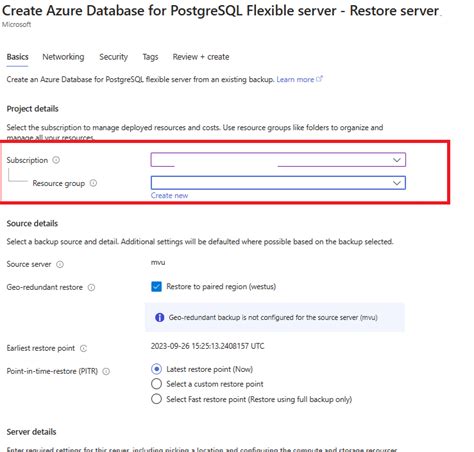Click the blue info icon in geo-redundant backup notice
The image size is (474, 452).
point(160,317)
